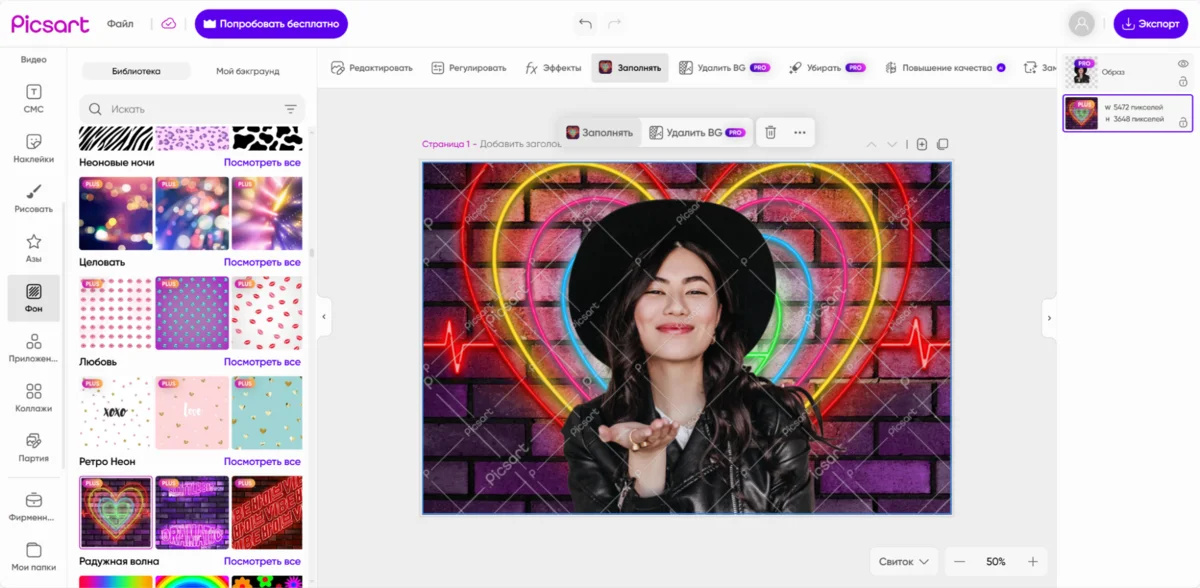Click in the Искать search field
This screenshot has width=1200, height=588.
coord(190,109)
